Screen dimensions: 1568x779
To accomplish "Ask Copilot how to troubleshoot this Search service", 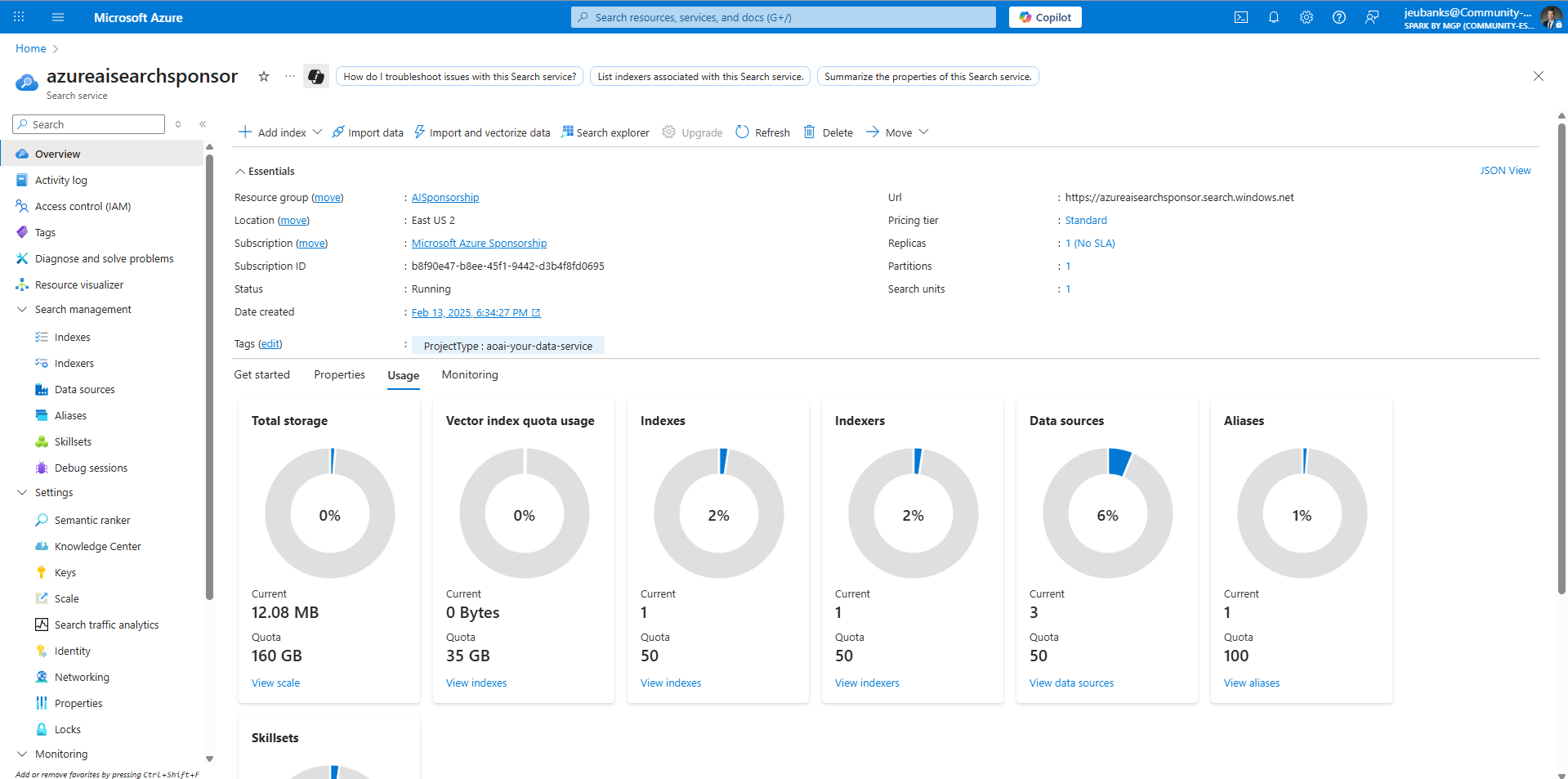I will 459,76.
